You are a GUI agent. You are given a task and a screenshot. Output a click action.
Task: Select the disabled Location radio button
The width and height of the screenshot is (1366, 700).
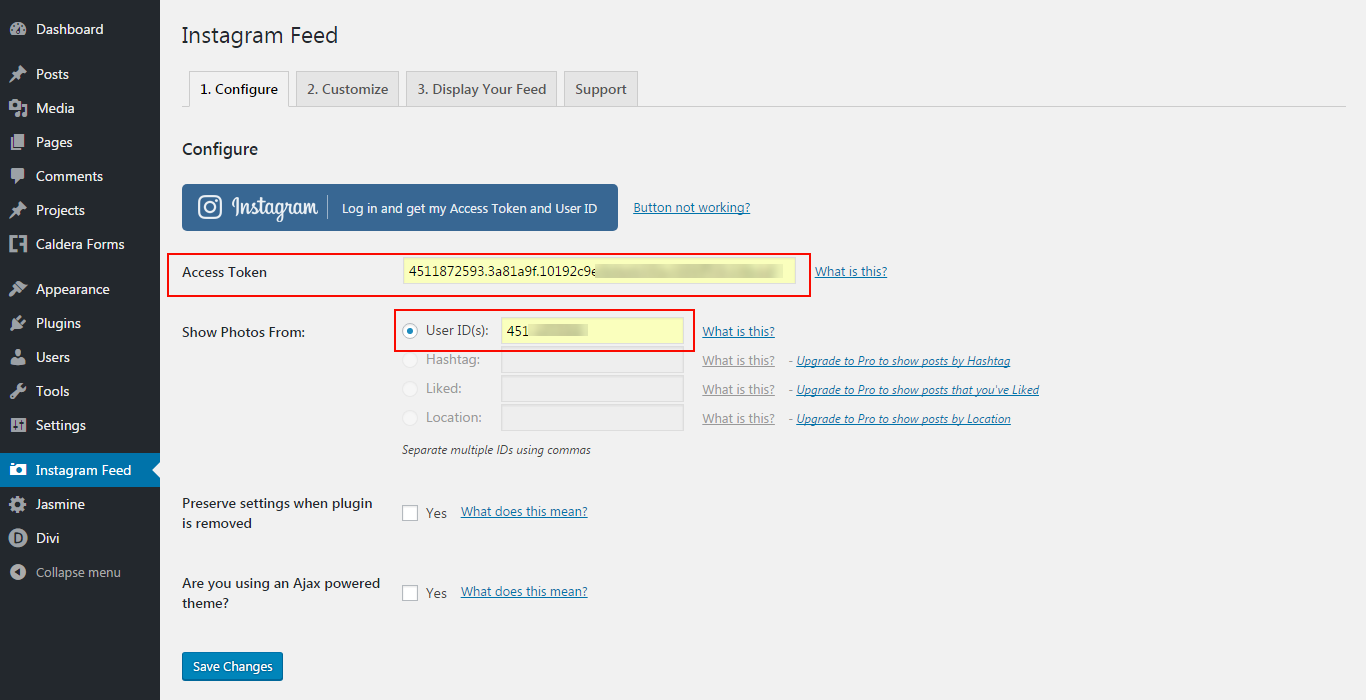pyautogui.click(x=410, y=418)
